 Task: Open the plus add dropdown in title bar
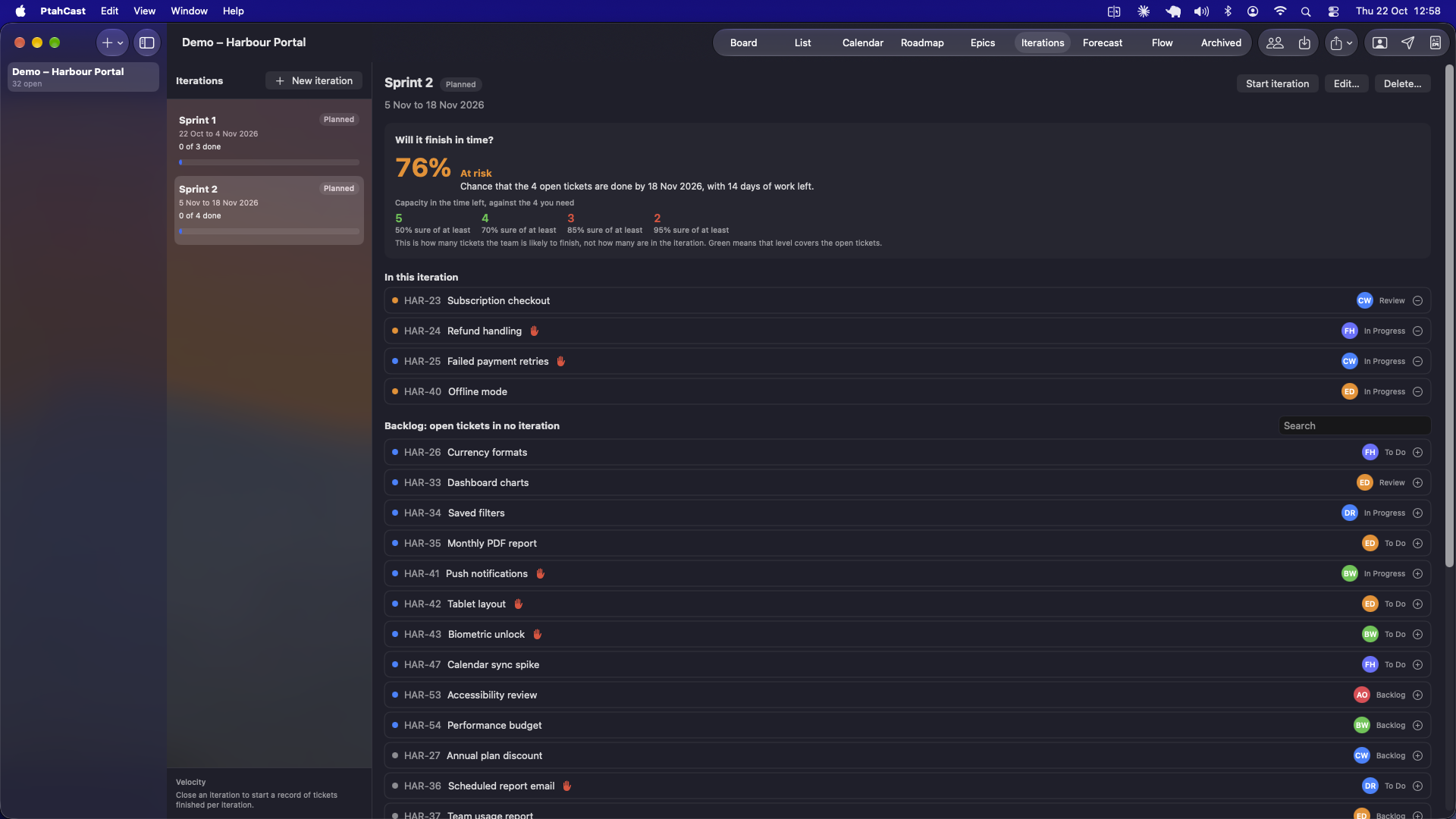click(112, 43)
